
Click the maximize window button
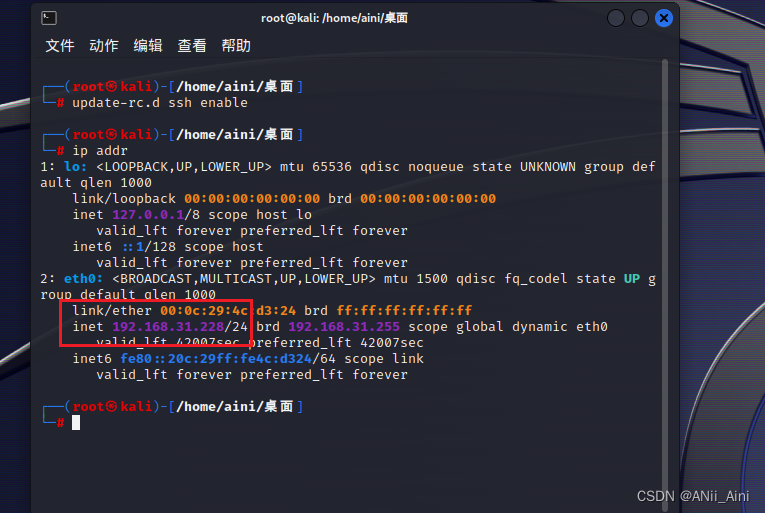click(x=640, y=19)
